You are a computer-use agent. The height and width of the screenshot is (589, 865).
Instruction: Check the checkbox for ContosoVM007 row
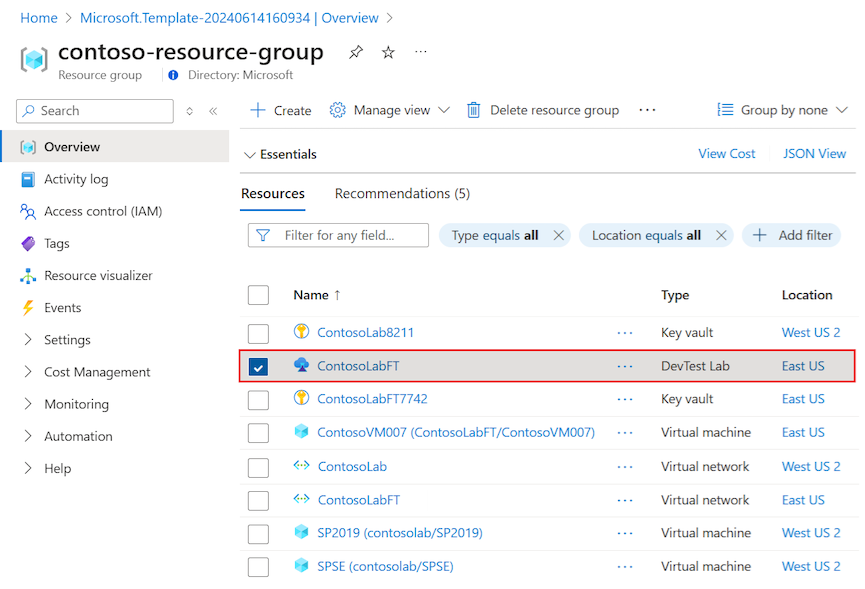click(258, 432)
